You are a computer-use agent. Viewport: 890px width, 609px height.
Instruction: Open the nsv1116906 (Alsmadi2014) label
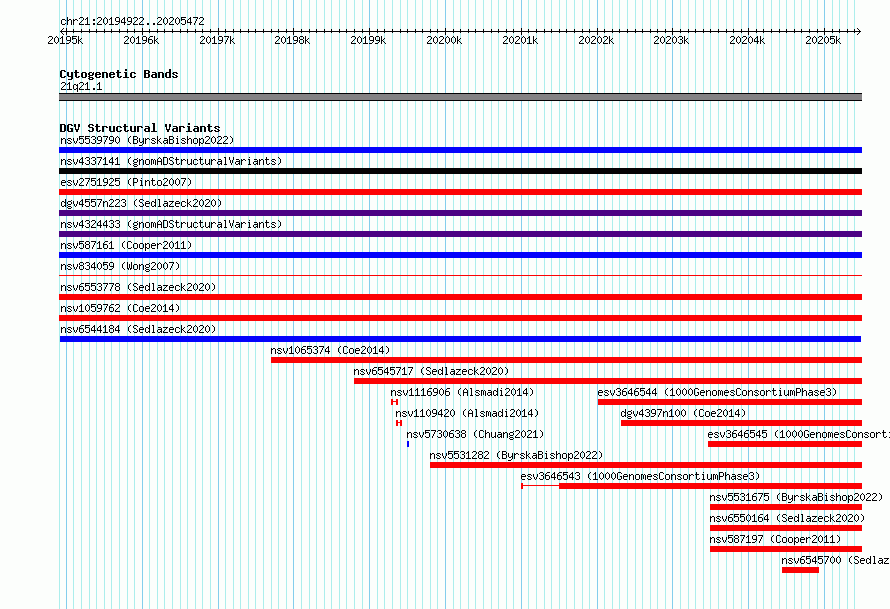coord(462,392)
